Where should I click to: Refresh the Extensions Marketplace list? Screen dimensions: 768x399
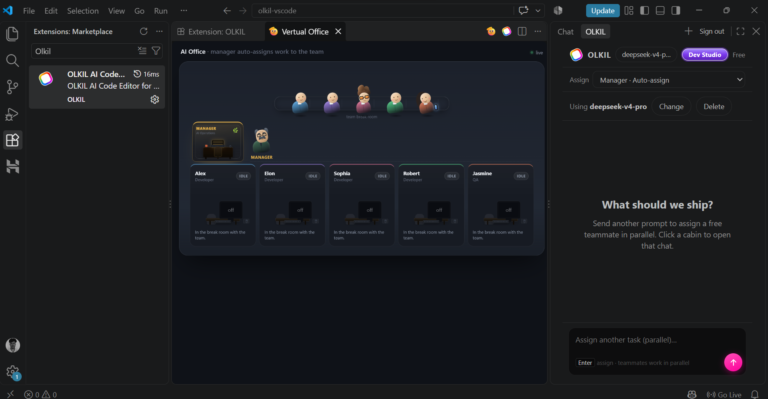pyautogui.click(x=144, y=31)
